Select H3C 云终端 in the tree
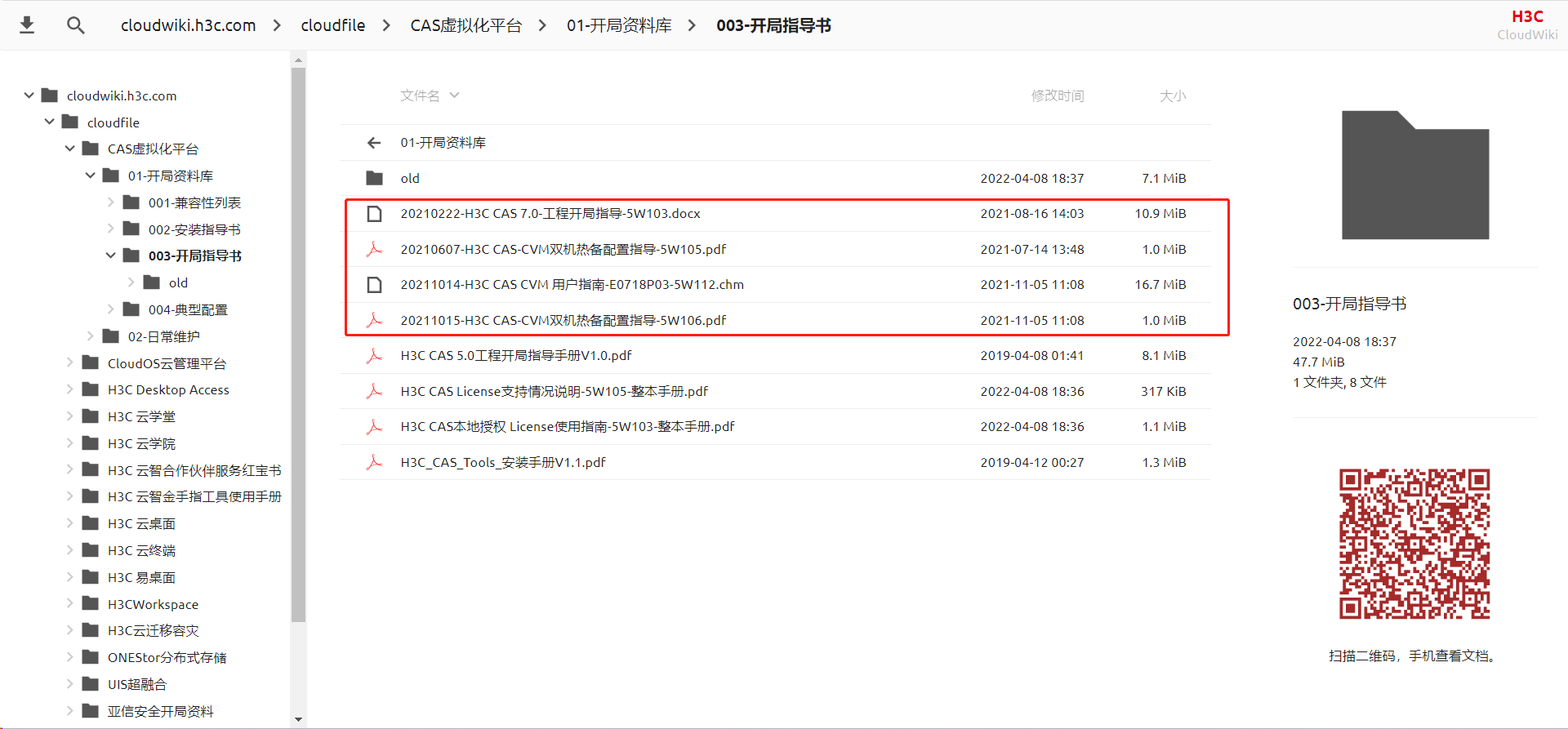This screenshot has height=729, width=1568. [x=141, y=550]
